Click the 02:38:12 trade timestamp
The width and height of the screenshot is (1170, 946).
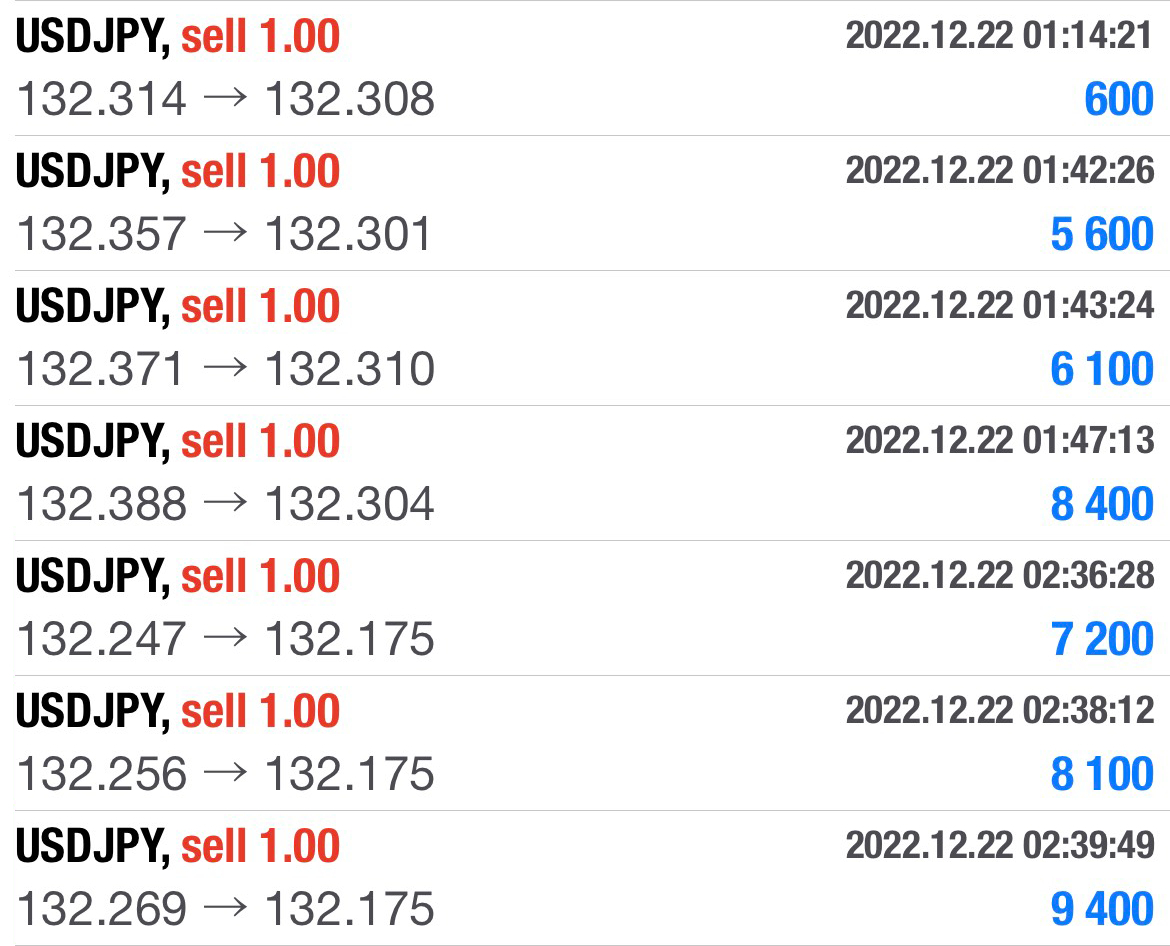click(999, 711)
